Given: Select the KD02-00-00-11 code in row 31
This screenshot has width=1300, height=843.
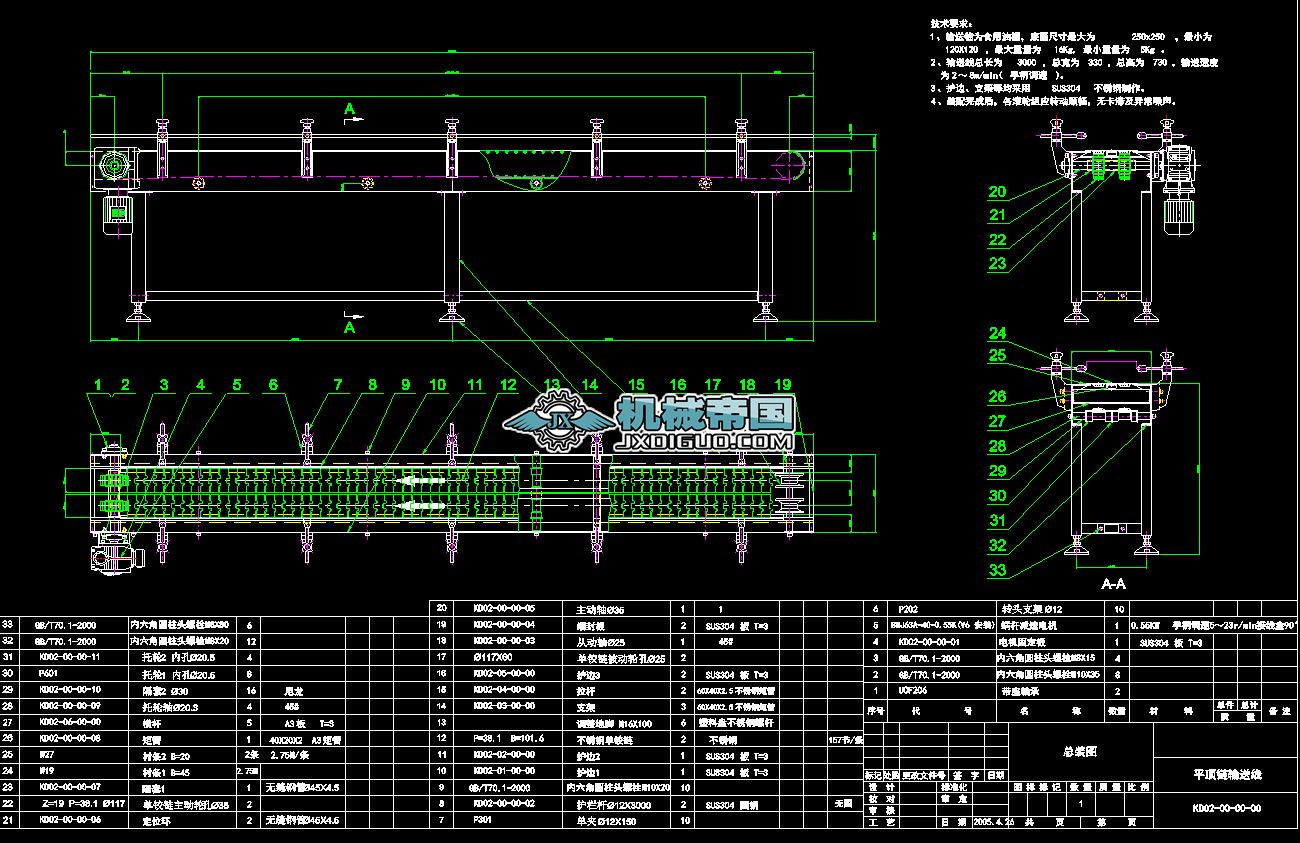Looking at the screenshot, I should (x=69, y=657).
